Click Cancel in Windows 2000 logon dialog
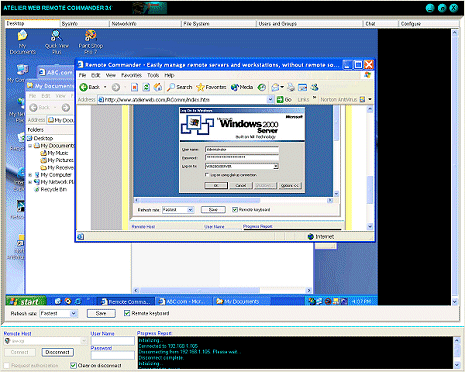 coord(241,185)
